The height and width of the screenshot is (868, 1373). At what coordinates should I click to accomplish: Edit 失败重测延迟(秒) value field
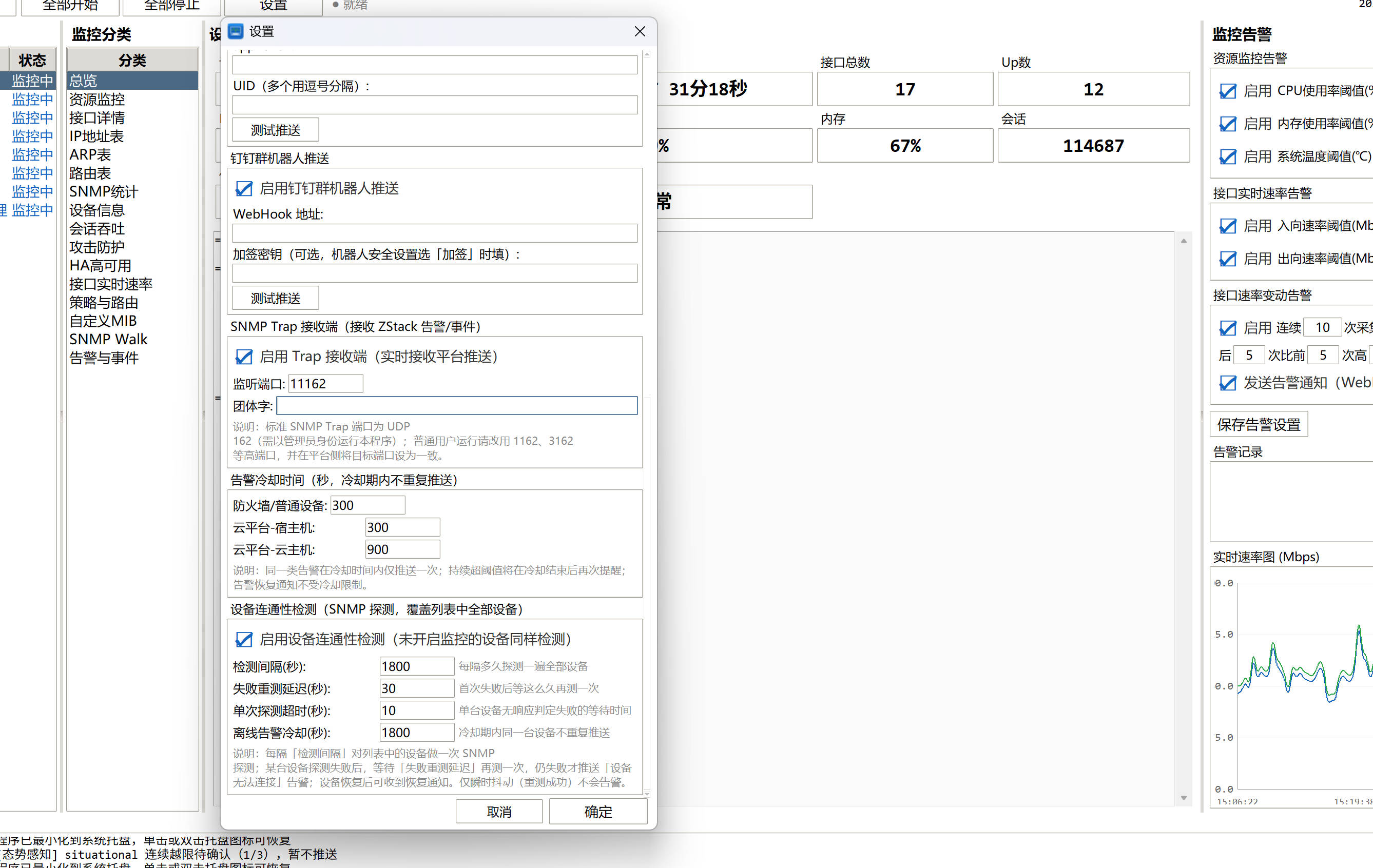417,688
